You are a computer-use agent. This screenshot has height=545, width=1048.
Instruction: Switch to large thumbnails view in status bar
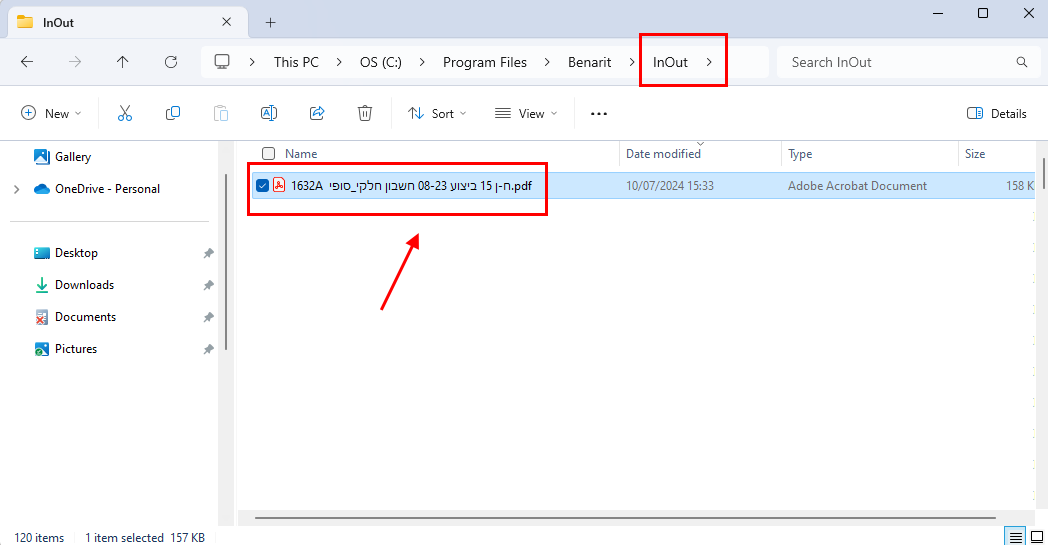pyautogui.click(x=1037, y=537)
